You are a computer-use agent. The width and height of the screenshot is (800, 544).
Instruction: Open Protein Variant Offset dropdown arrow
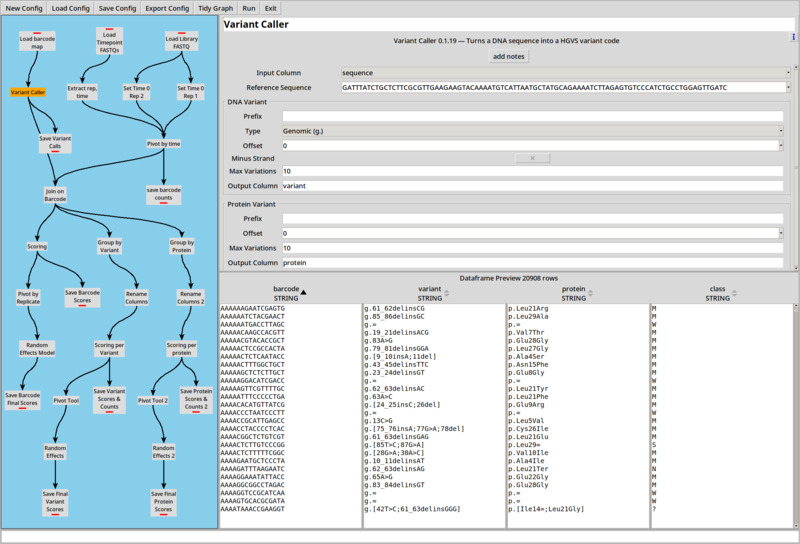click(x=781, y=233)
